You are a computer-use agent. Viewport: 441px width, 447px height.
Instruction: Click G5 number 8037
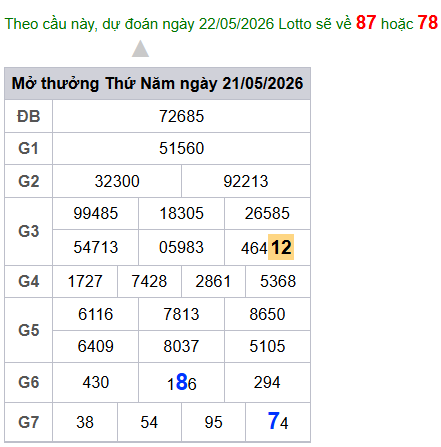click(181, 346)
